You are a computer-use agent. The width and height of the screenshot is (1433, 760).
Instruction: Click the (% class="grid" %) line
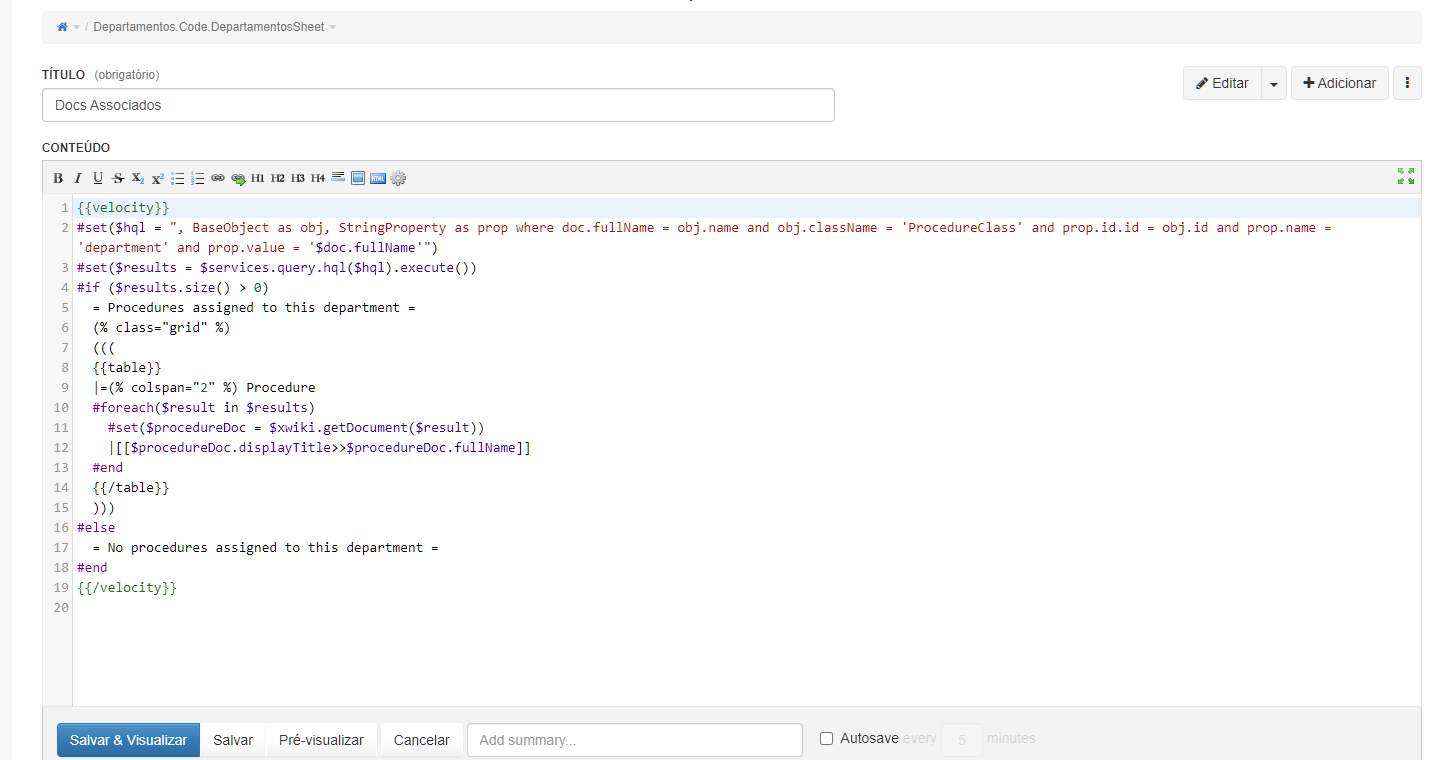(161, 328)
